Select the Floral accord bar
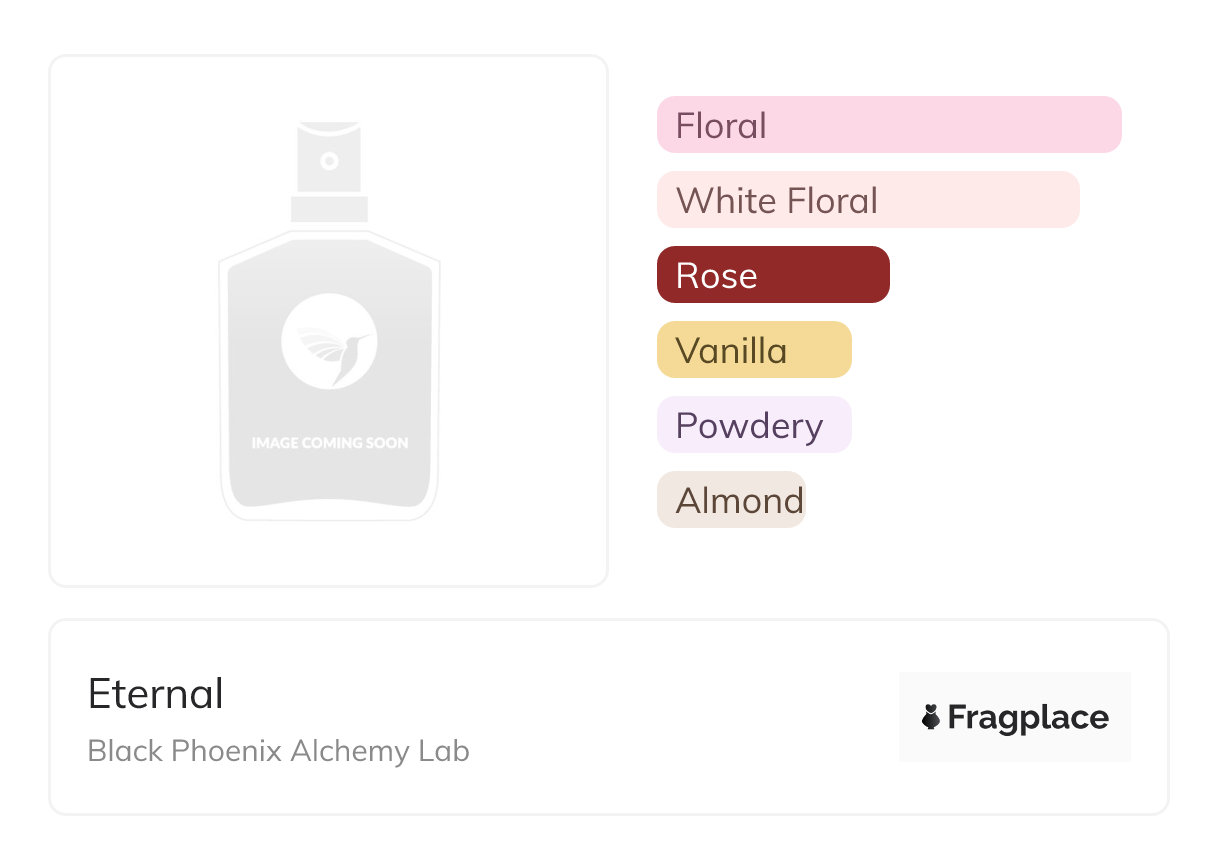Screen dimensions: 1218x864 click(x=889, y=125)
